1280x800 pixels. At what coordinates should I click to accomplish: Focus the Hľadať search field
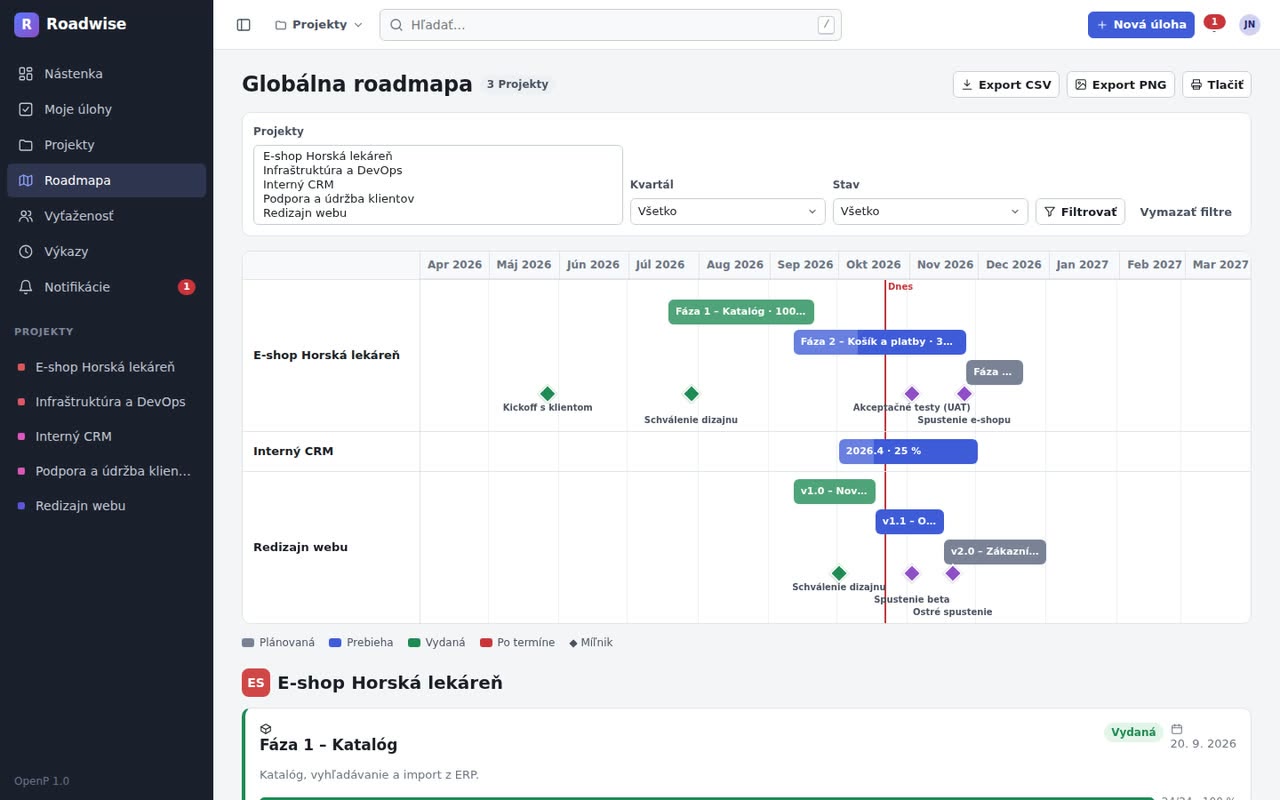pos(610,25)
